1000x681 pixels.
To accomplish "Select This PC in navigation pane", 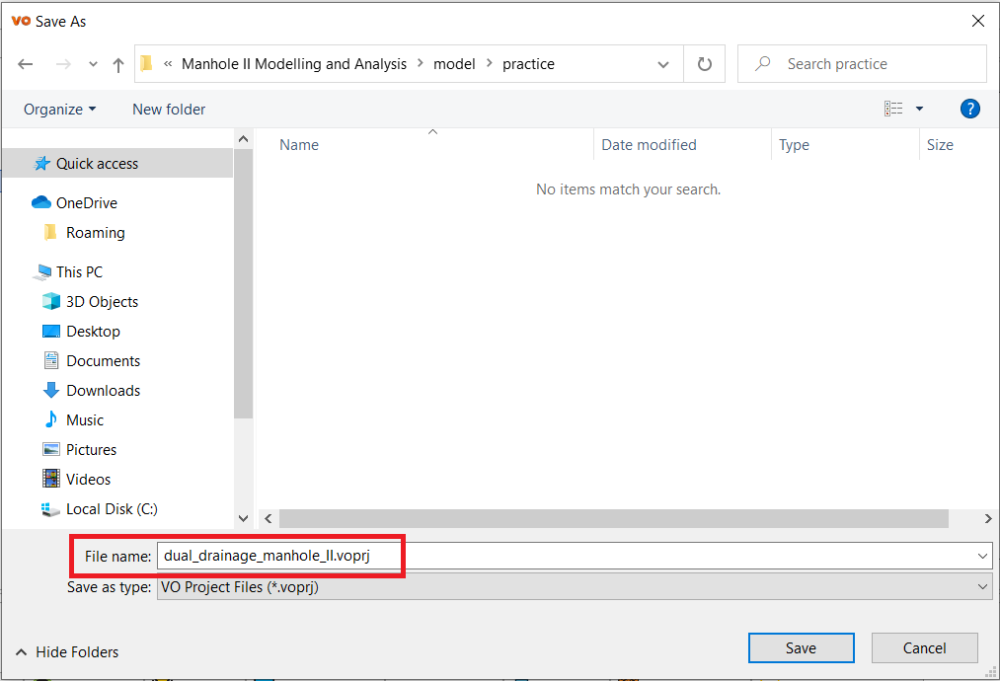I will coord(79,272).
